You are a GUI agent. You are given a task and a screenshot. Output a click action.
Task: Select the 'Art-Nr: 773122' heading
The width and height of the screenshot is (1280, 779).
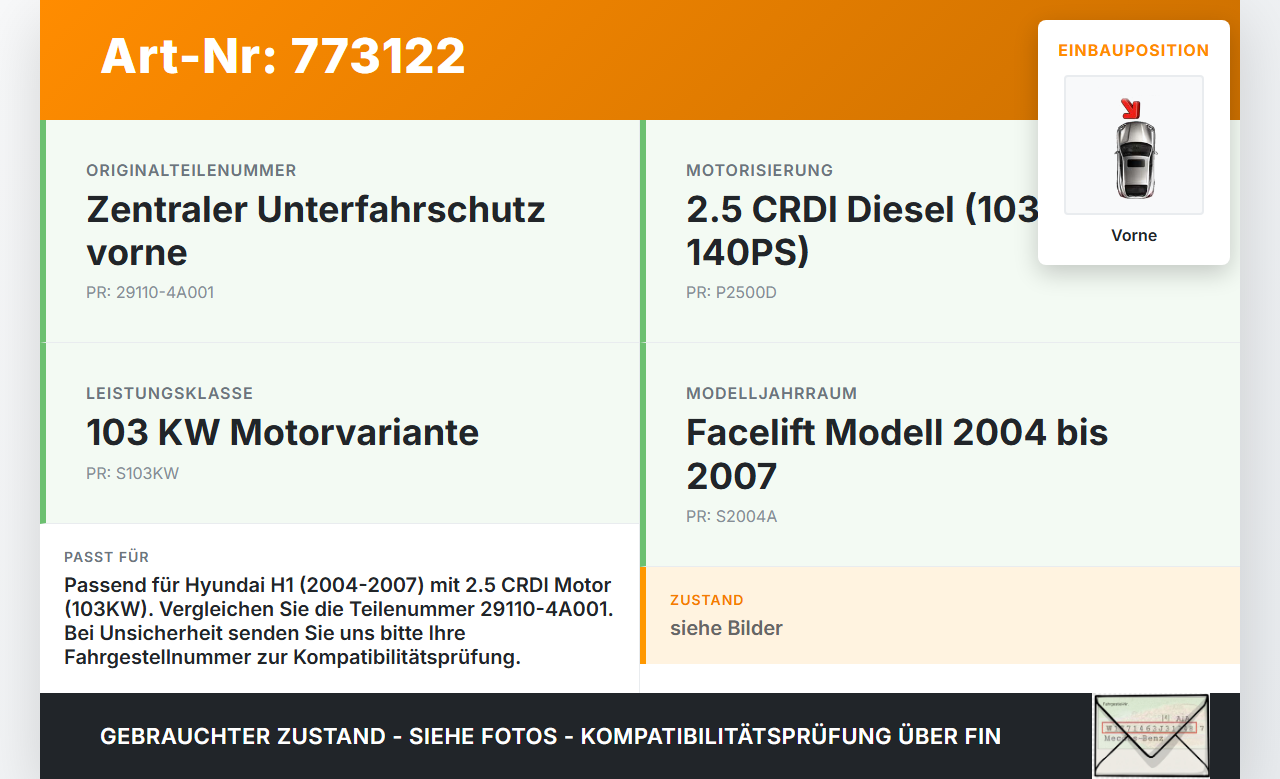(x=283, y=56)
